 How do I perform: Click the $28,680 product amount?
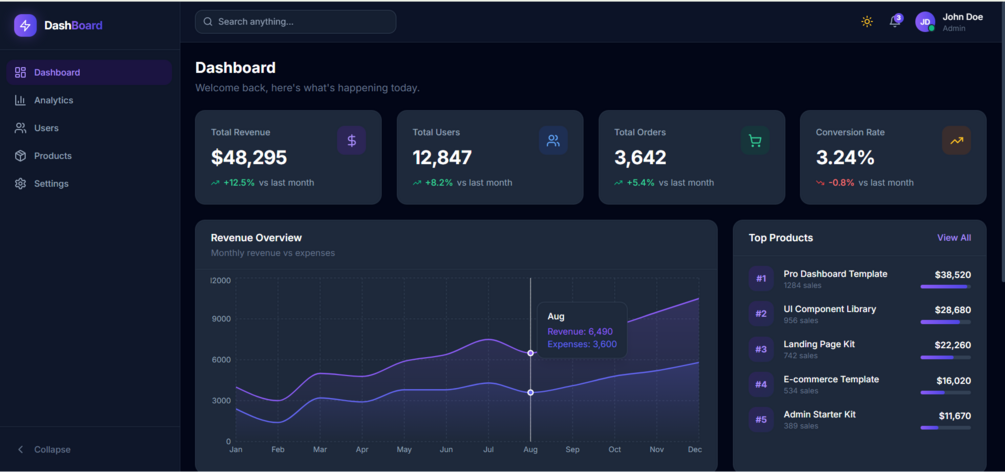pyautogui.click(x=952, y=310)
